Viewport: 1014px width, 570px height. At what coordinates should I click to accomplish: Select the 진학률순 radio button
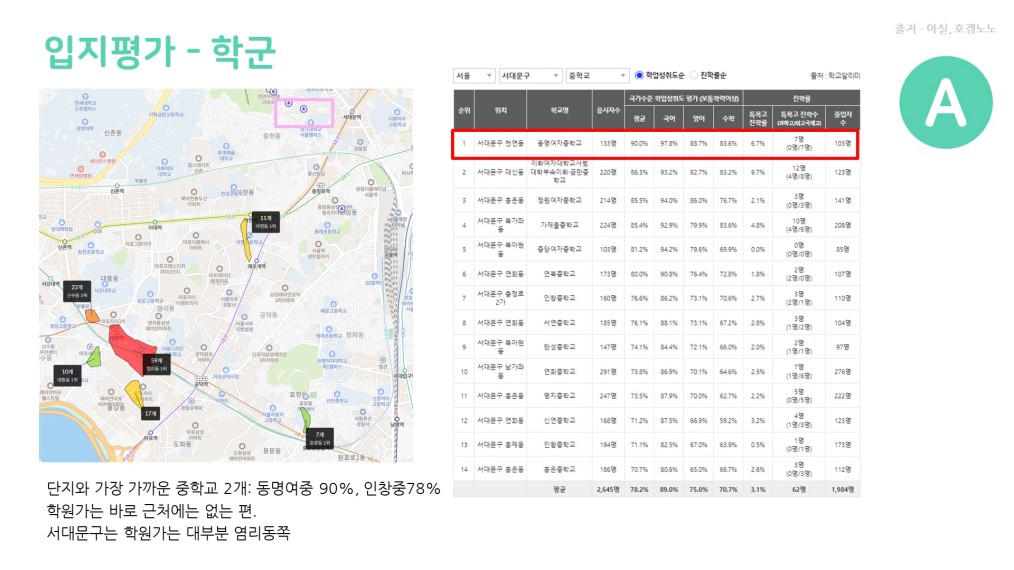click(694, 75)
